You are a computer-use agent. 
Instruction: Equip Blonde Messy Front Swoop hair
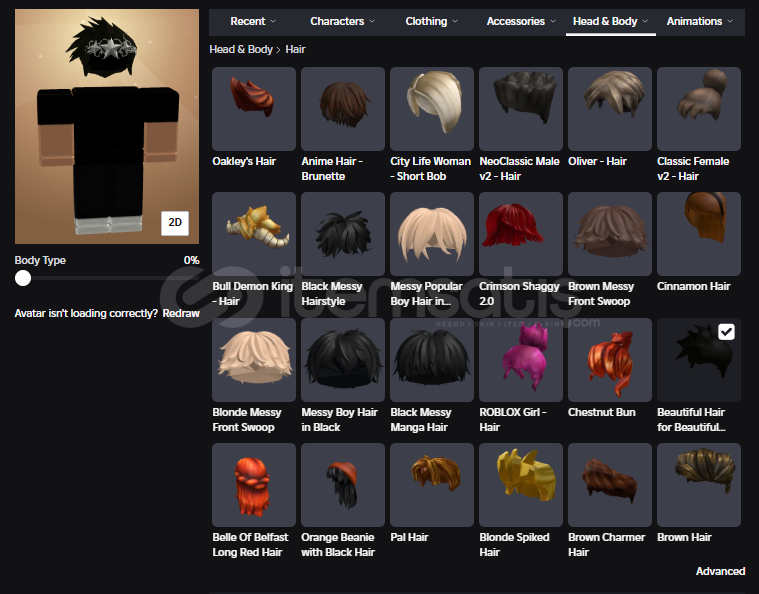pos(254,360)
